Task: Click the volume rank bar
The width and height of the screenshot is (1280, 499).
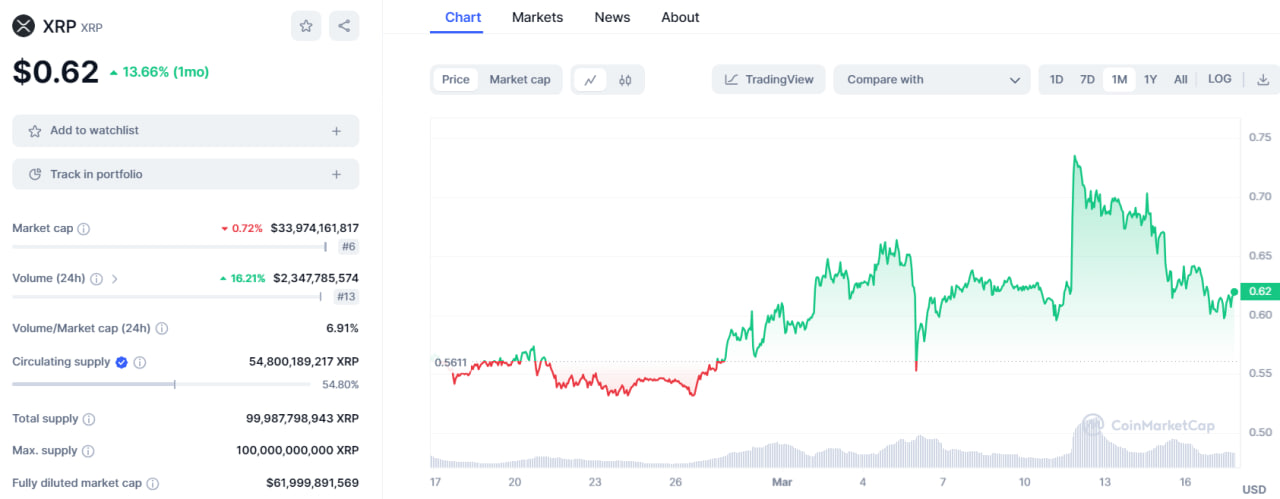Action: pyautogui.click(x=167, y=297)
